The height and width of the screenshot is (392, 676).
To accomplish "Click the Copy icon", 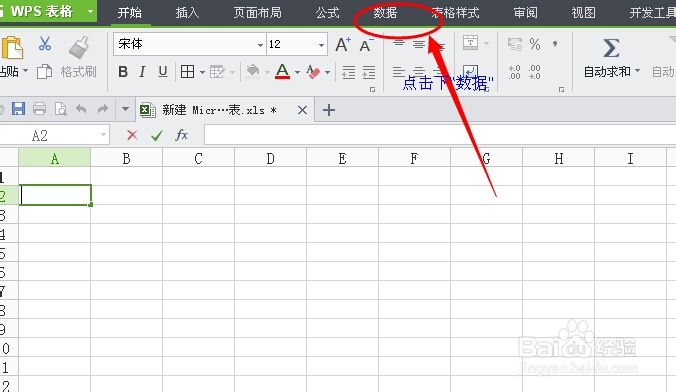I will pos(44,72).
